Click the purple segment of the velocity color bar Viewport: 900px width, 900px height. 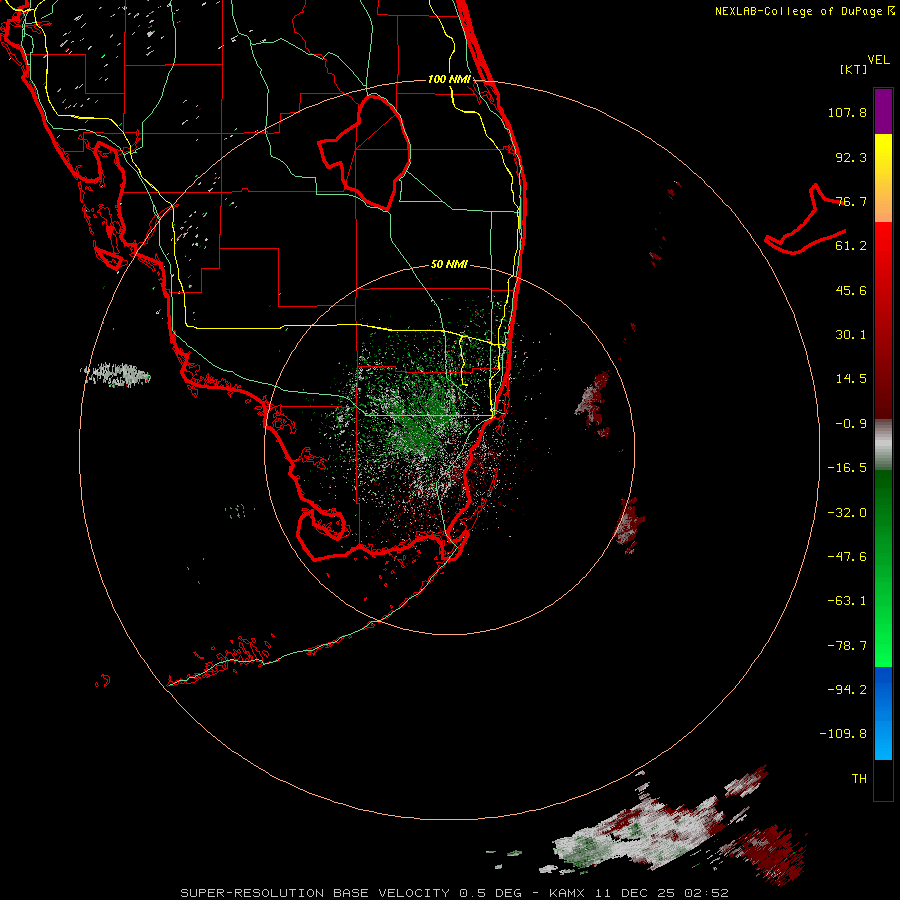pos(883,111)
